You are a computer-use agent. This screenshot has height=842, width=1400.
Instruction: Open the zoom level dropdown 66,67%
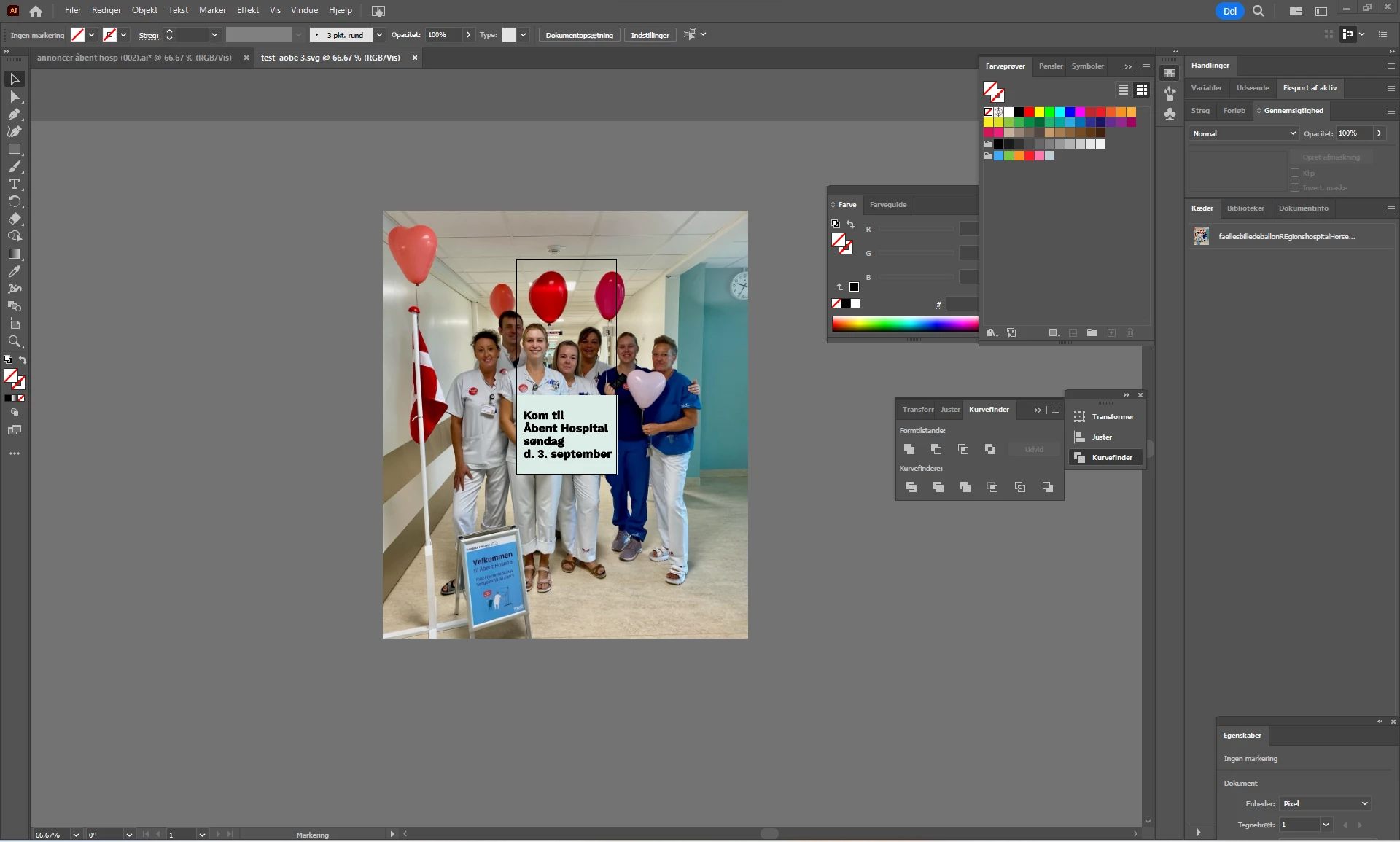(76, 835)
